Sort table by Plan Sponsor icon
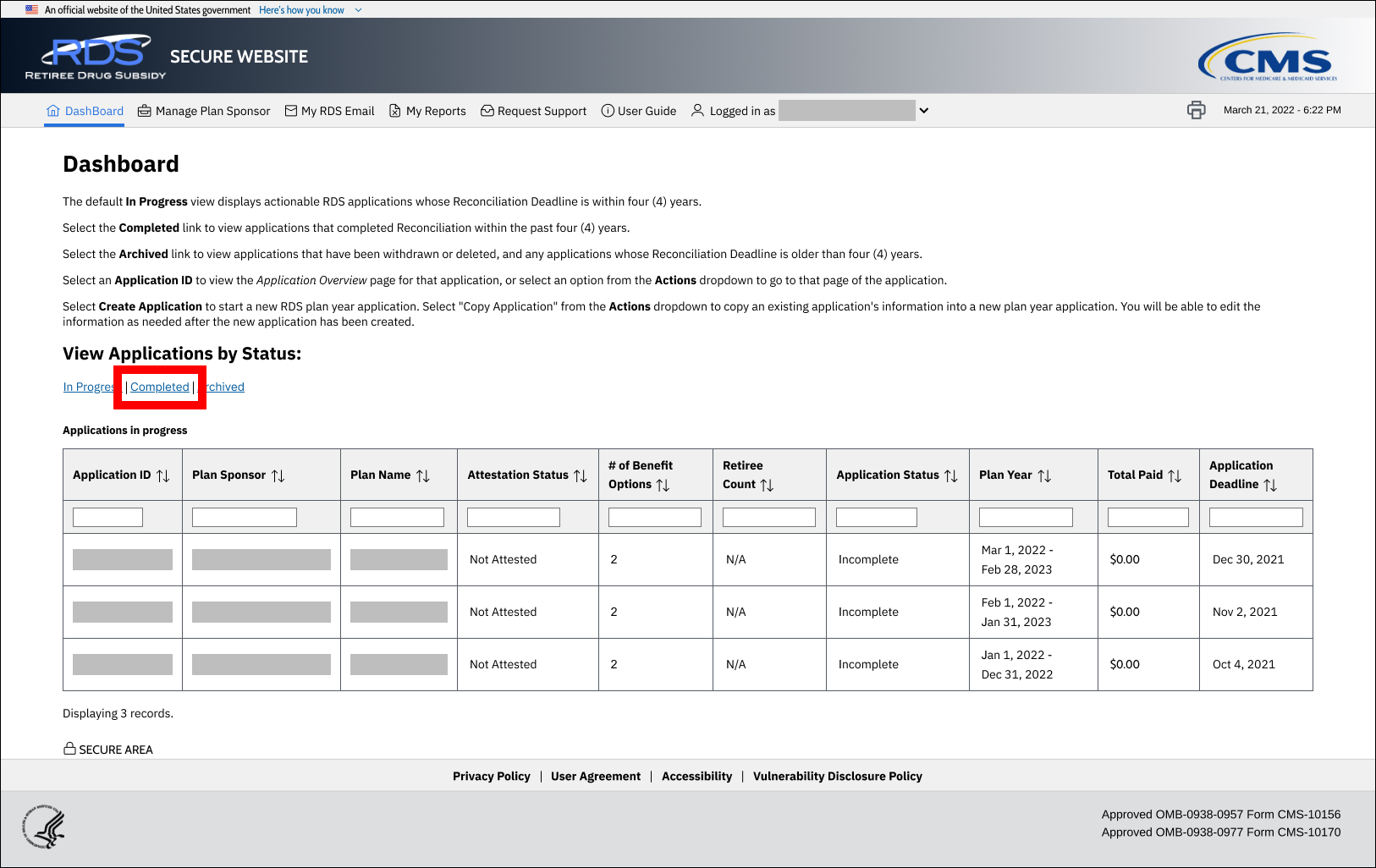Image resolution: width=1376 pixels, height=868 pixels. pyautogui.click(x=278, y=475)
